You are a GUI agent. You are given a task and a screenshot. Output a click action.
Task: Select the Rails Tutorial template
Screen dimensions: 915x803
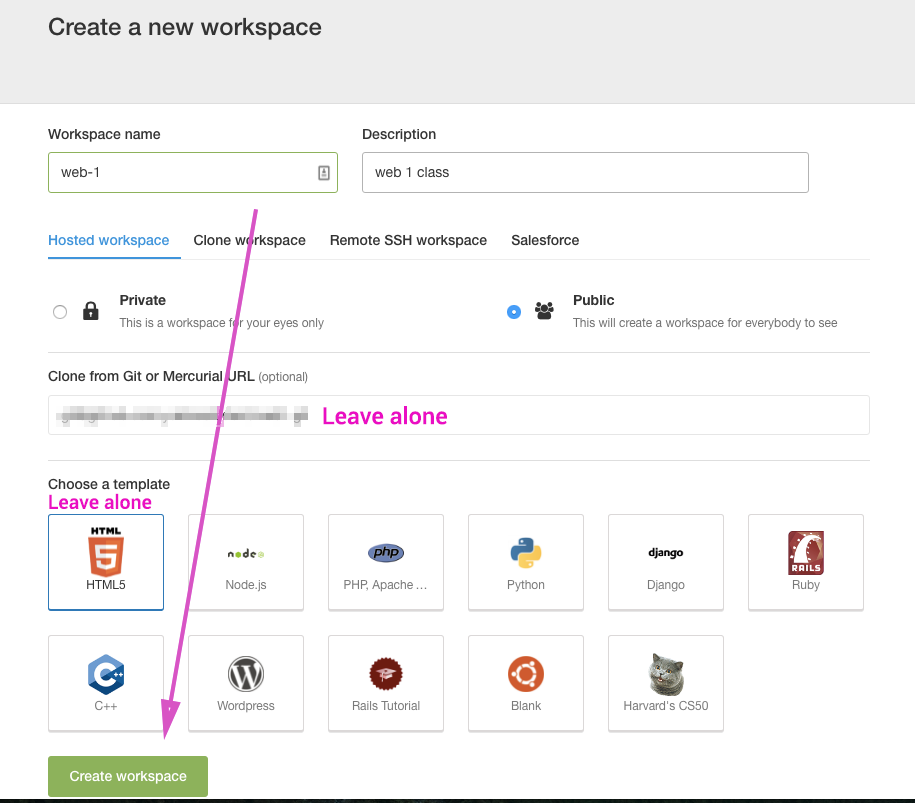386,682
